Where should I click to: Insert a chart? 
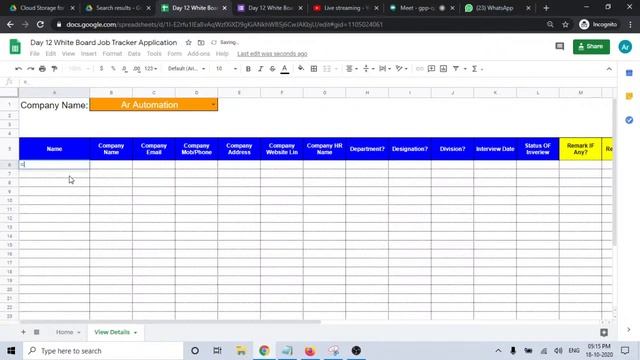pyautogui.click(x=444, y=69)
